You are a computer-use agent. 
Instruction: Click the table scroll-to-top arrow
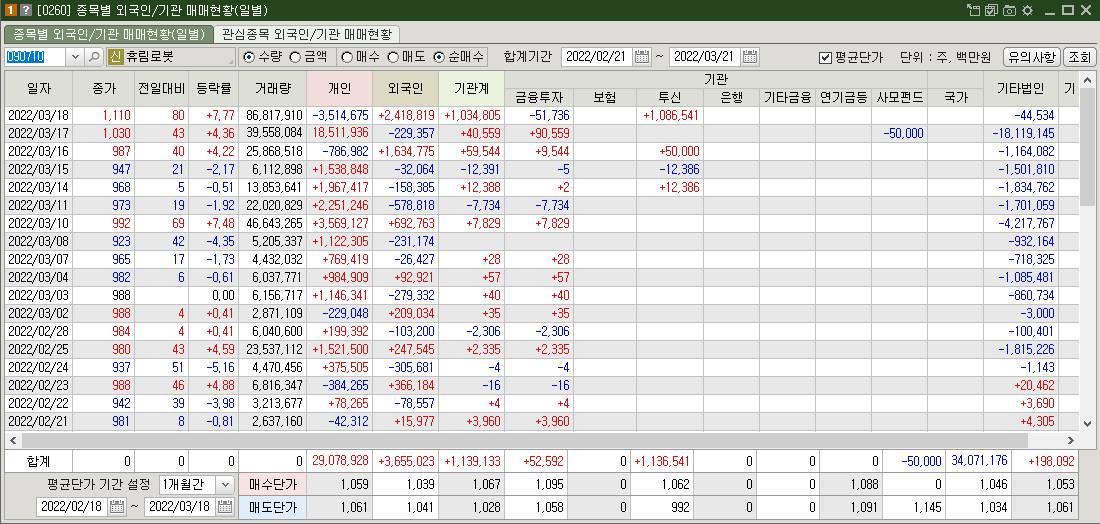click(1087, 79)
